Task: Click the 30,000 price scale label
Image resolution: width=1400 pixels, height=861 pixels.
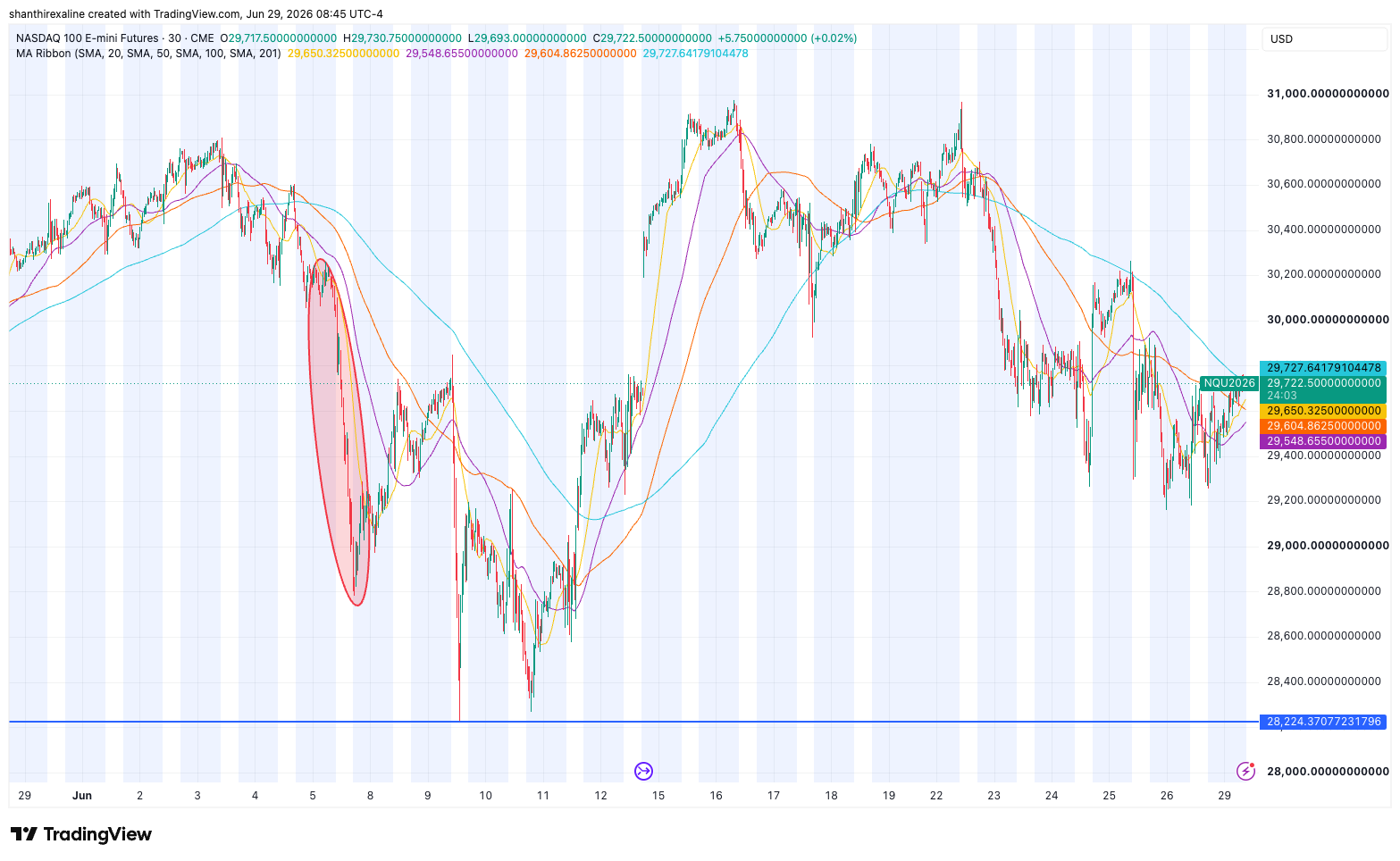Action: coord(1328,320)
